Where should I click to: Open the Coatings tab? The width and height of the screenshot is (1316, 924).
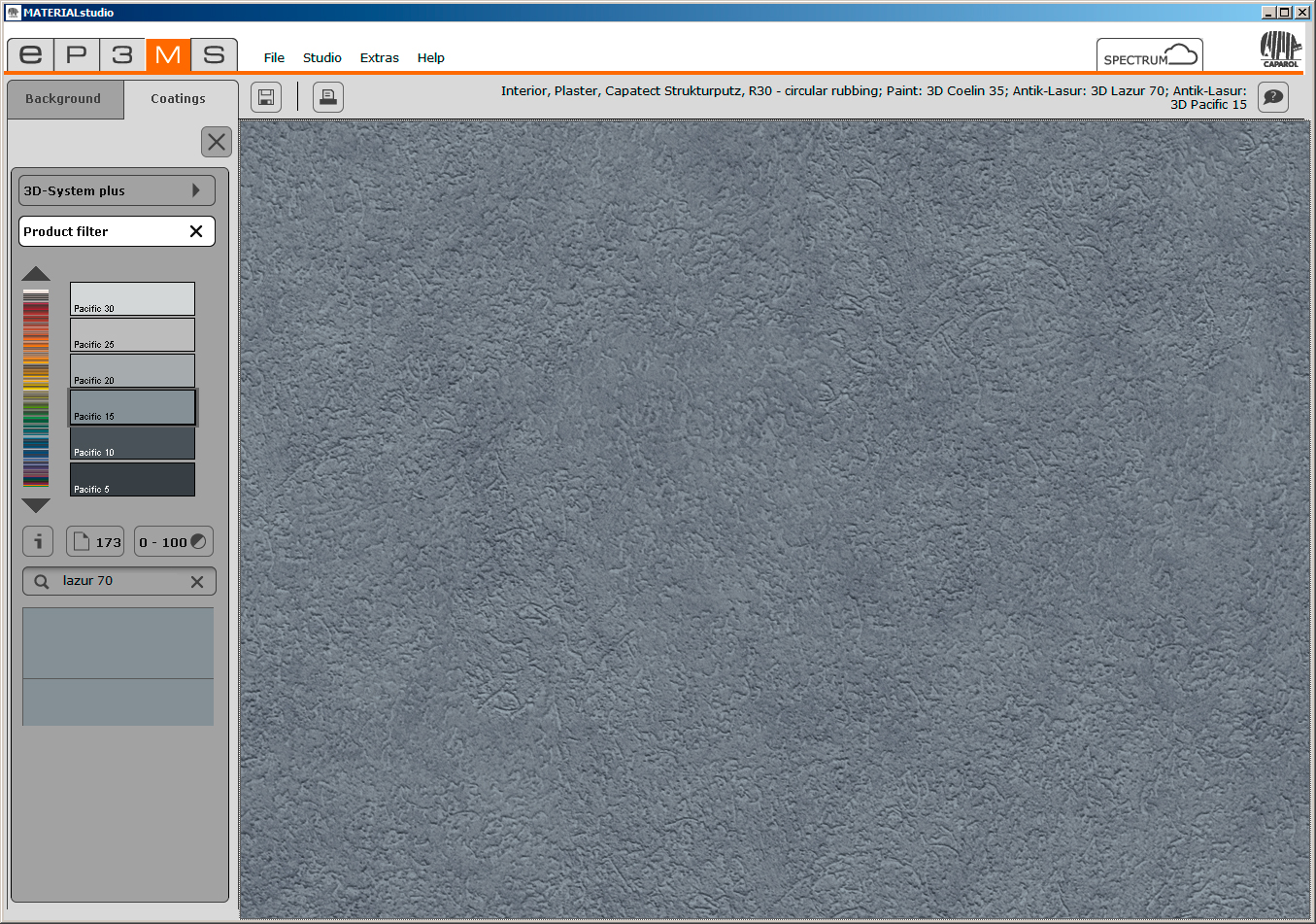point(179,99)
